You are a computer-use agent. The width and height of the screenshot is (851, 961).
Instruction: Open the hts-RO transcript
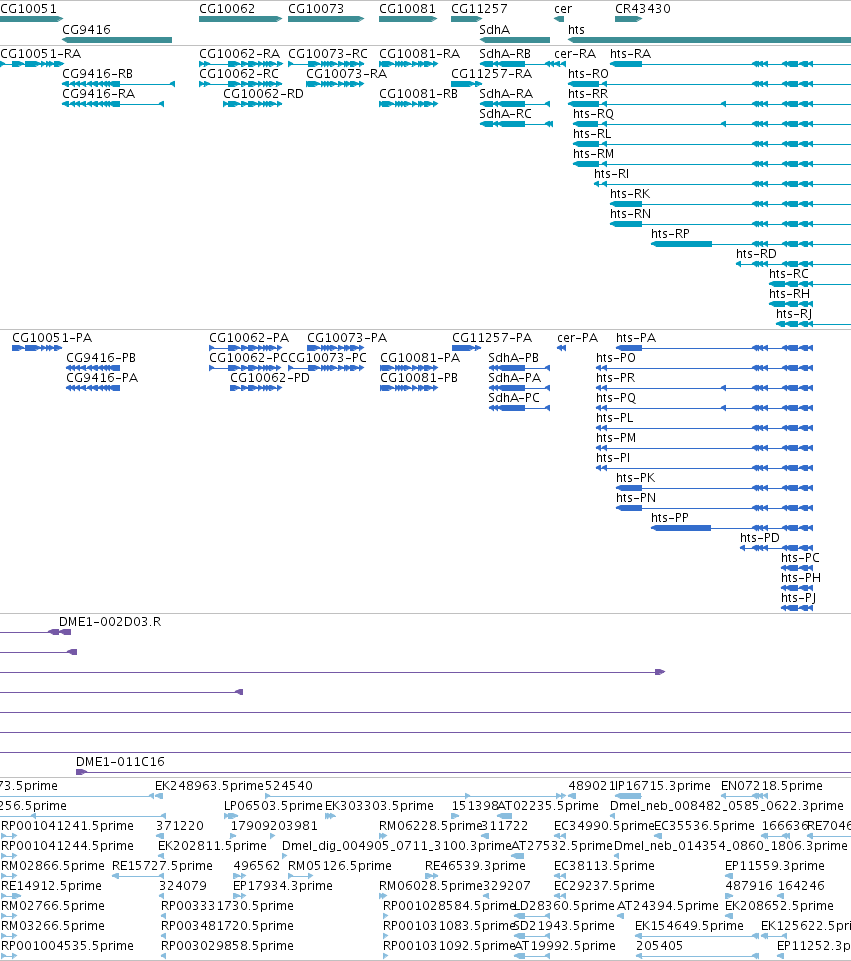[709, 84]
